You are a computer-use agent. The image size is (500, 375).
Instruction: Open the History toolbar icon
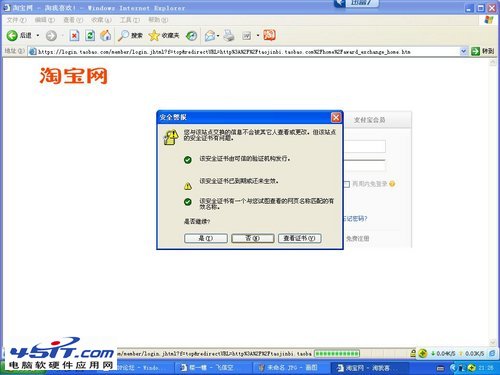click(191, 35)
